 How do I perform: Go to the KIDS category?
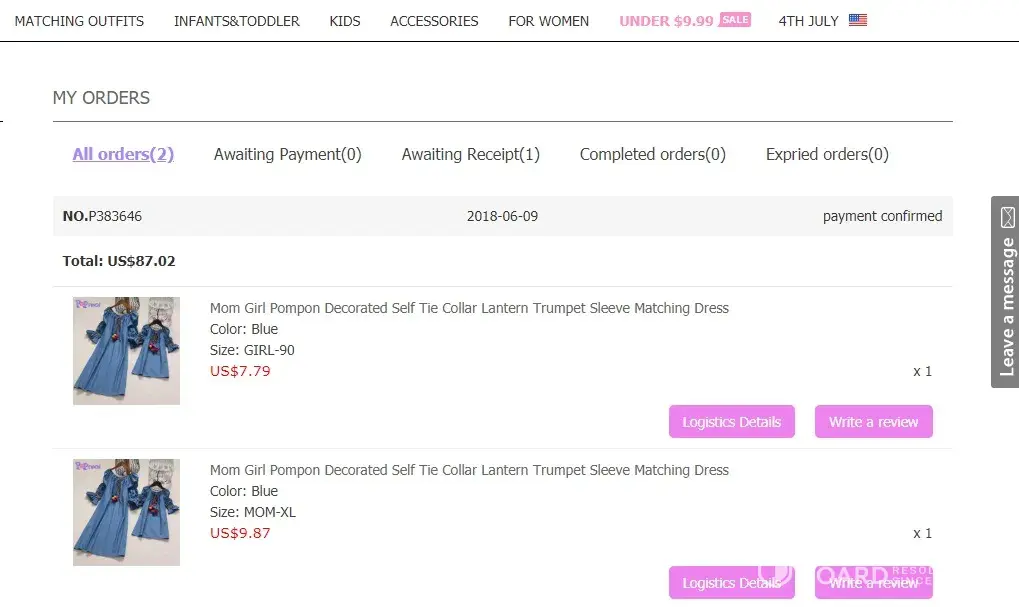click(345, 21)
